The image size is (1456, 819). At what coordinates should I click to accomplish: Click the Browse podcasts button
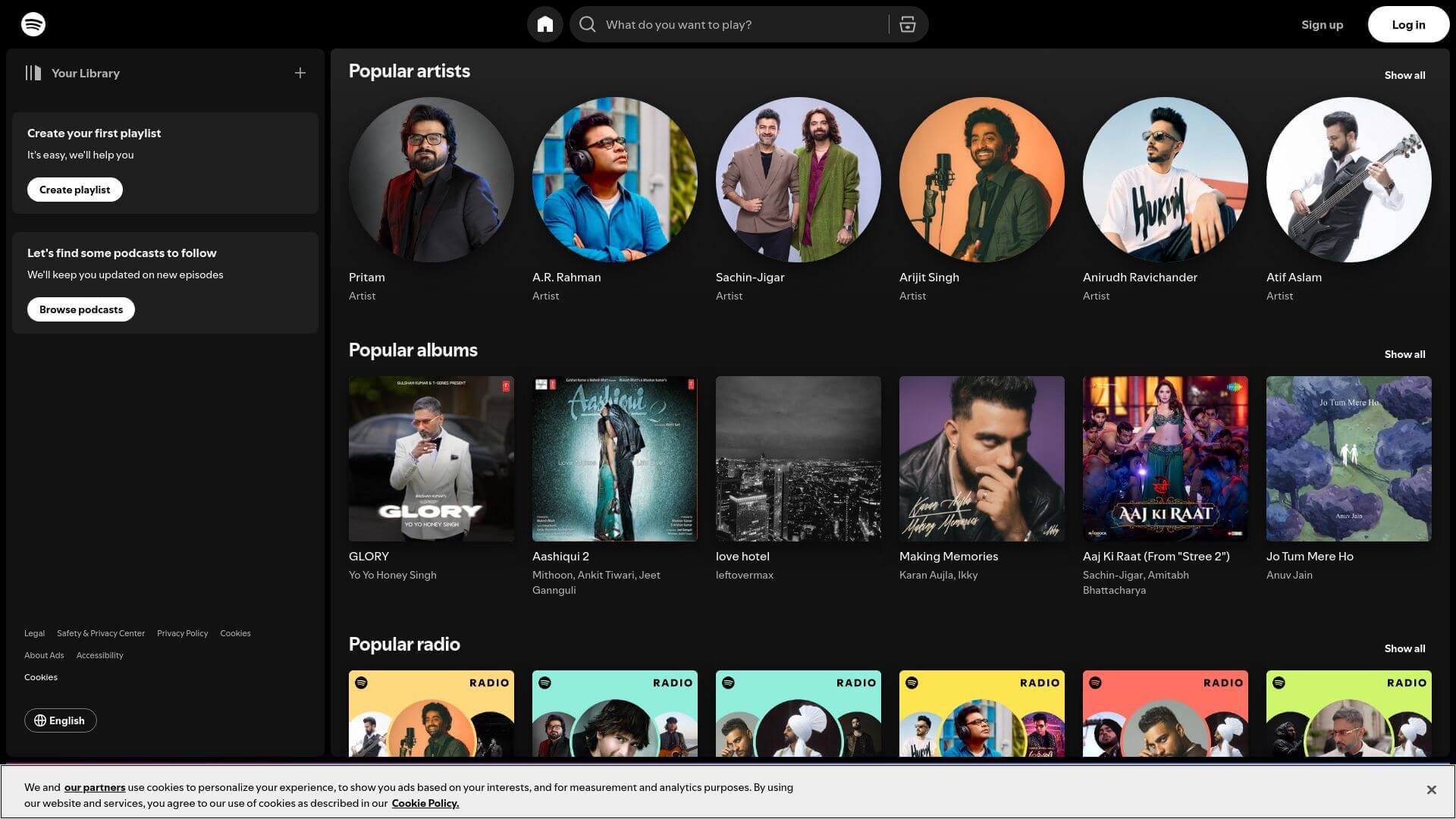point(81,309)
